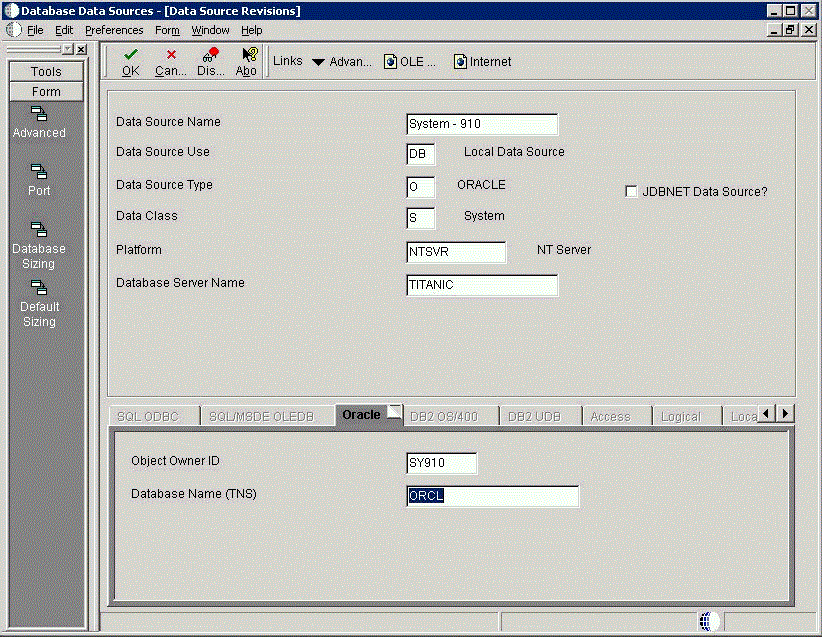Click the About toolbar icon

[246, 62]
